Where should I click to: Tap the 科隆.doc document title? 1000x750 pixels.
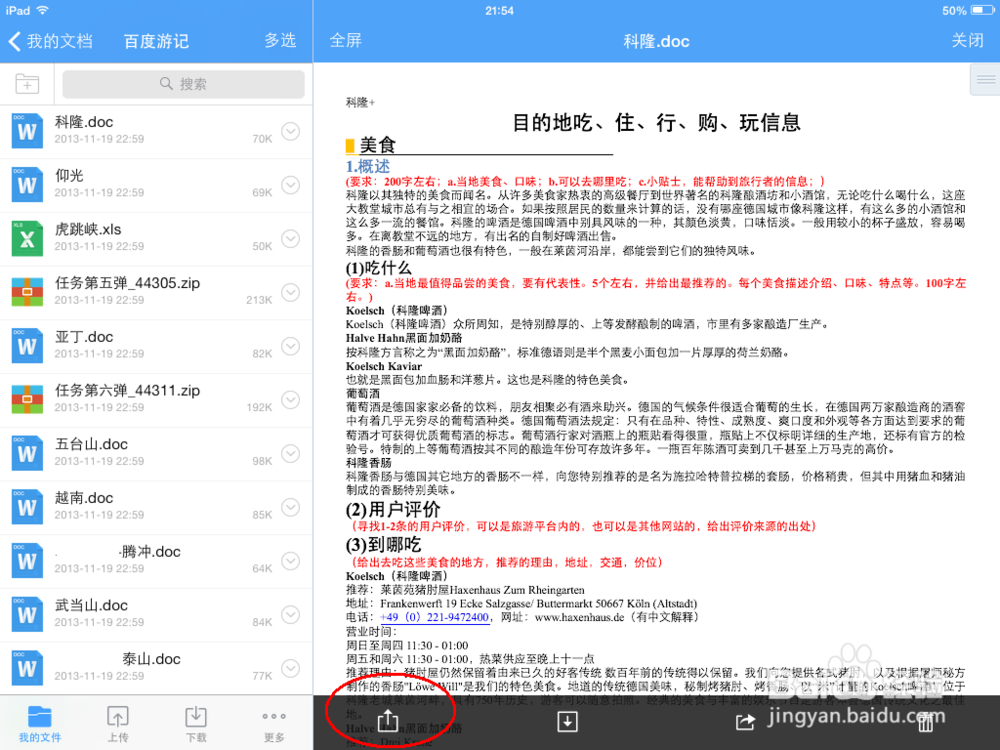click(x=656, y=41)
